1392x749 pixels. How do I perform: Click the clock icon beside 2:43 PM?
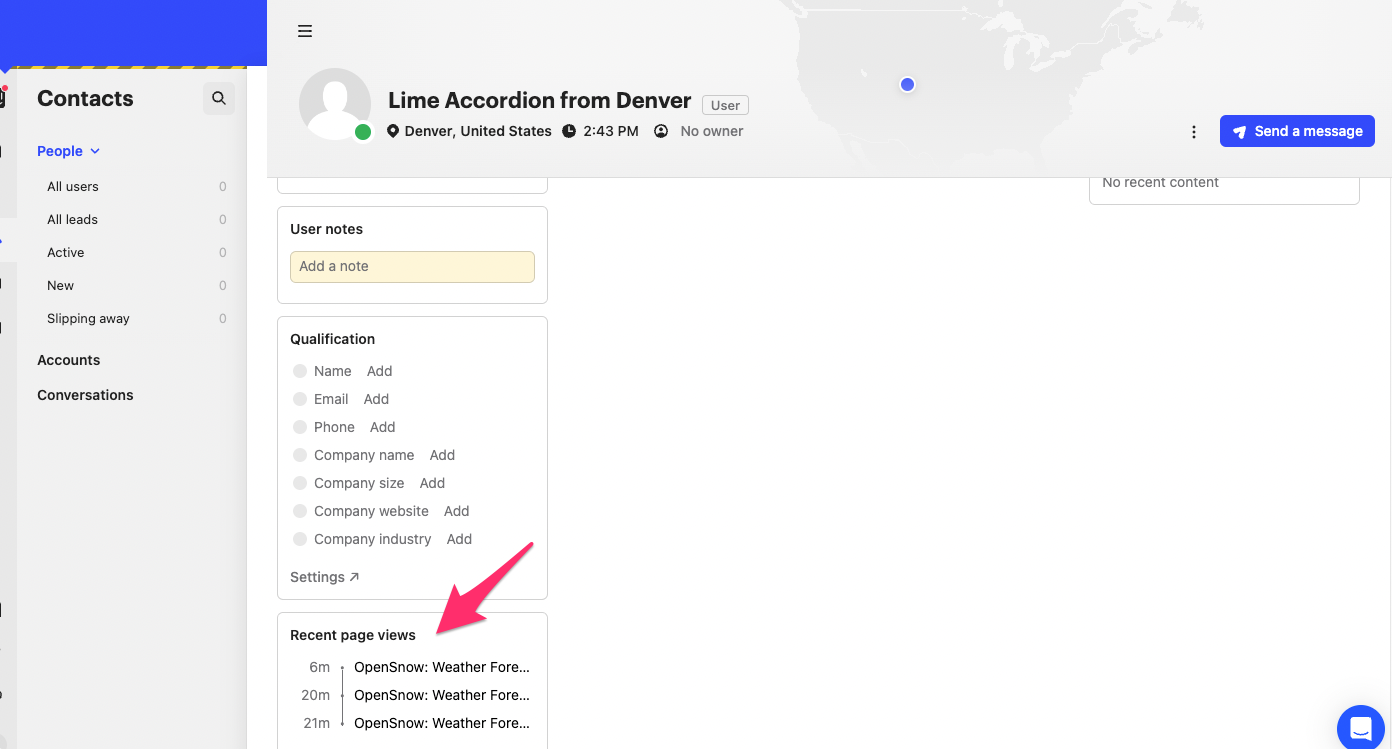tap(569, 131)
